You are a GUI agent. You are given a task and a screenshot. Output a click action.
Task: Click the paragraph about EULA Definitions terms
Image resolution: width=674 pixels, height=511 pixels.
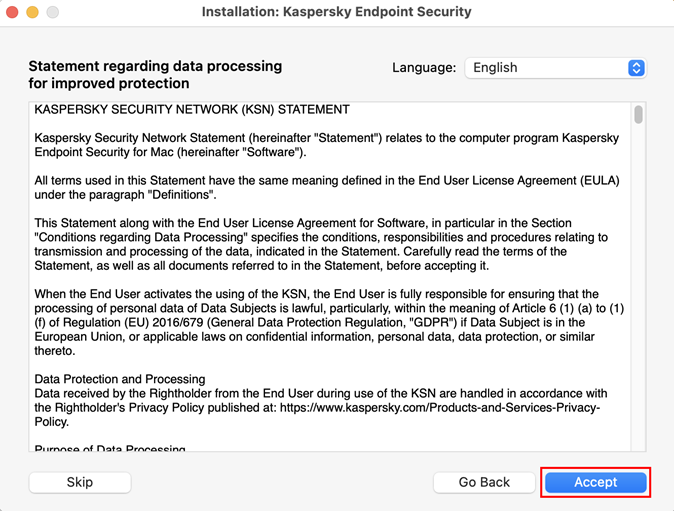(327, 187)
